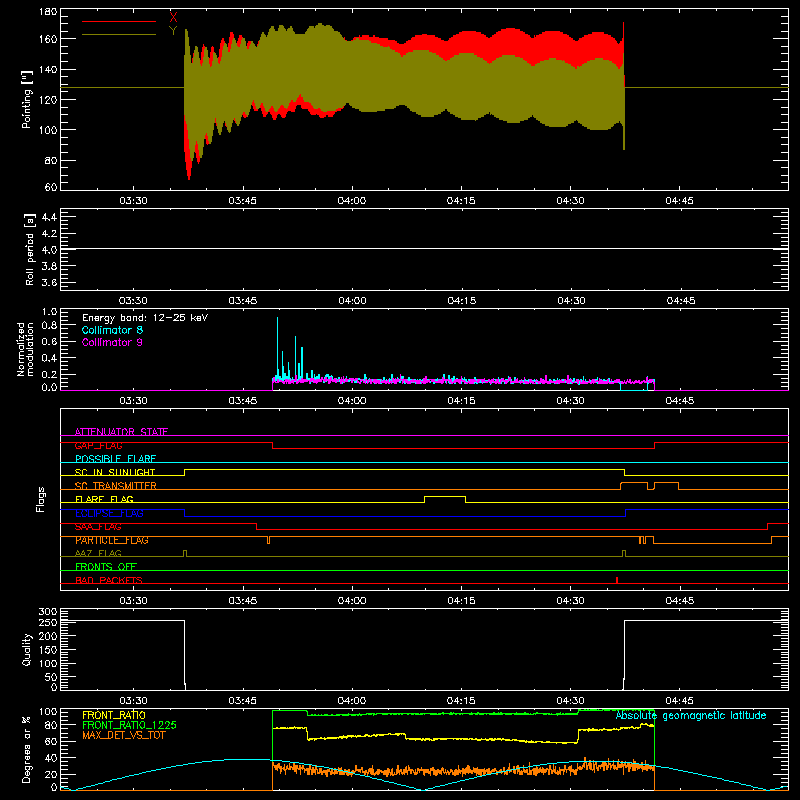The height and width of the screenshot is (800, 800).
Task: Click the '4.4' tick on the Roll period axis
Action: [49, 217]
